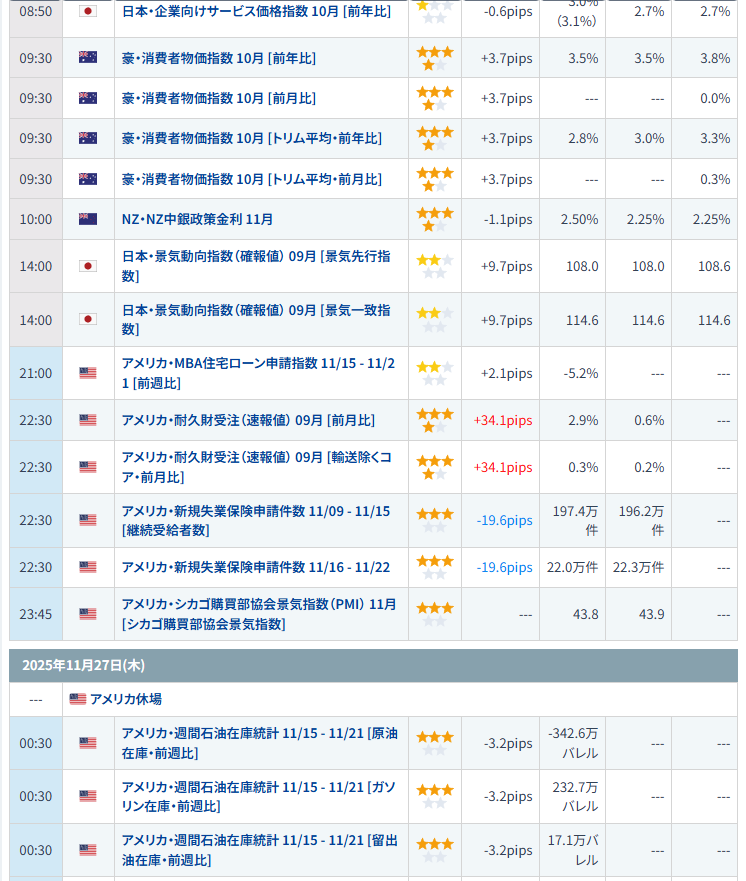Click star rating for NZ中銀政策金利 11月
Screen dimensions: 746x881
[434, 219]
